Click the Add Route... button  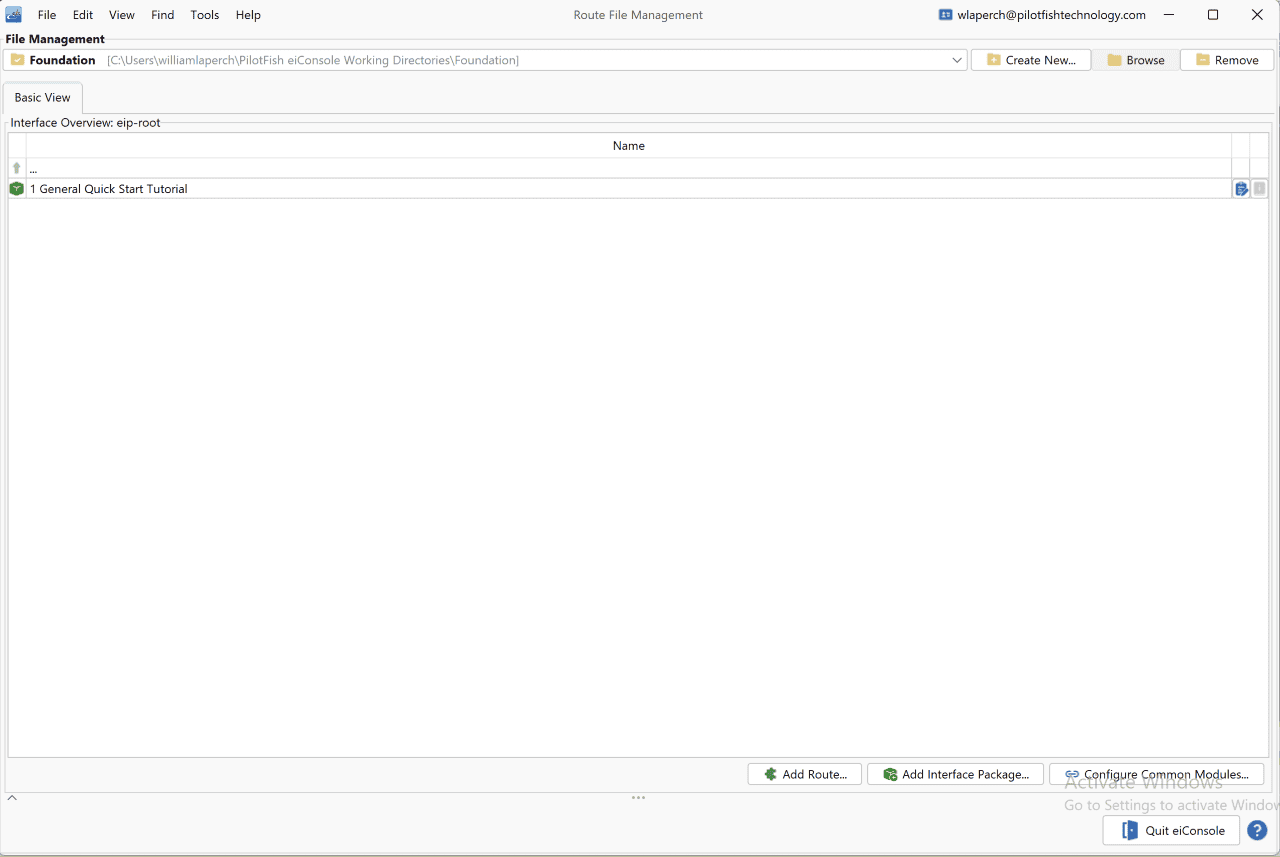(x=805, y=774)
